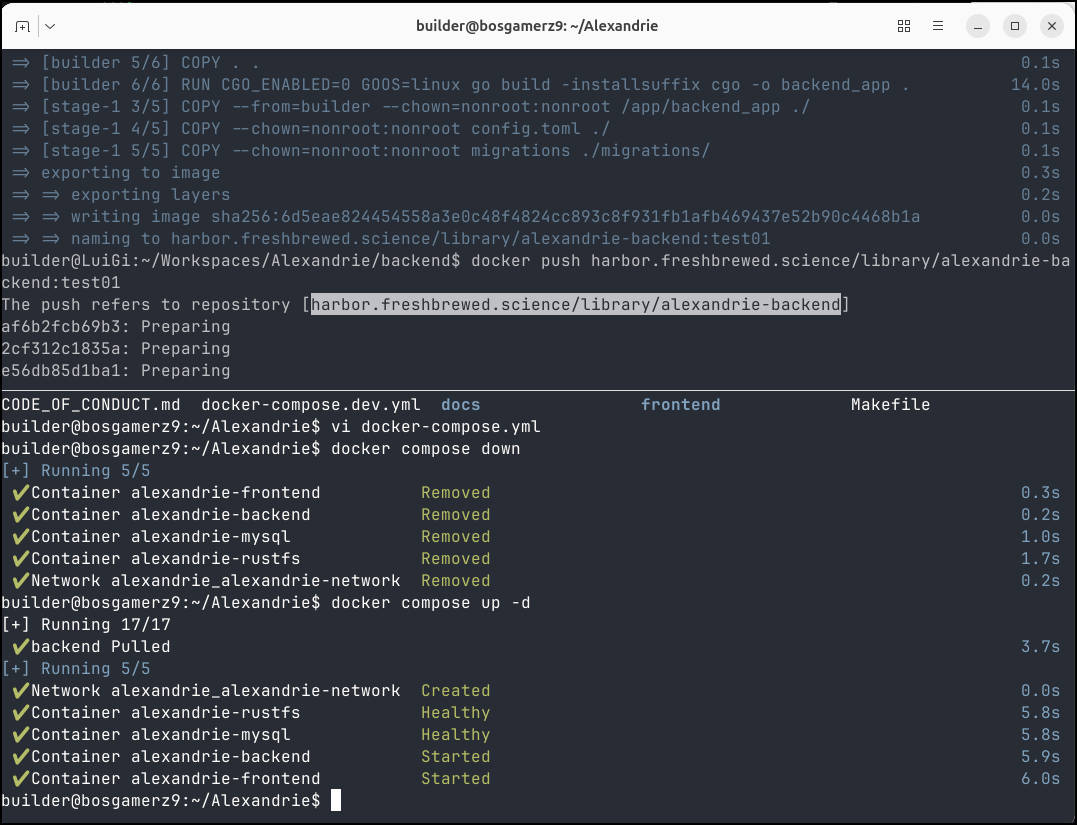This screenshot has height=825, width=1077.
Task: Click the window title builder@bosgamerz9: ~/Alexandrie
Action: pyautogui.click(x=537, y=26)
